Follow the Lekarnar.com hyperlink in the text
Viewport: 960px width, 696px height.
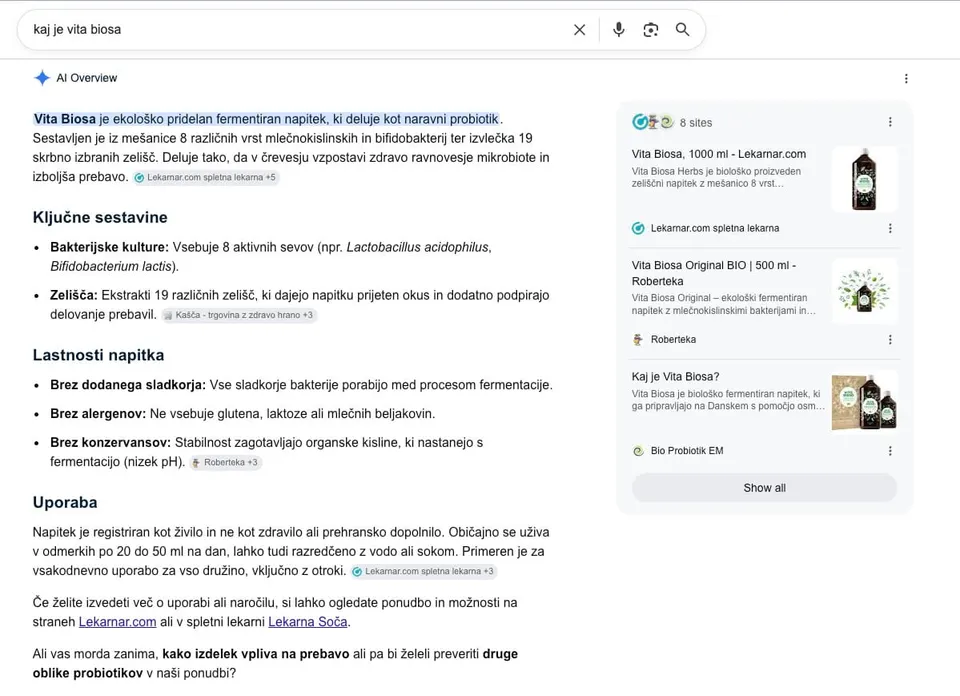point(118,622)
